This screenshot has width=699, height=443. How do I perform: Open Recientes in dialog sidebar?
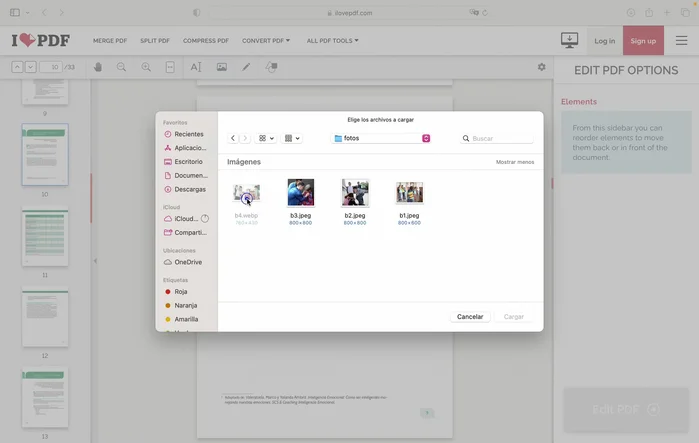(x=186, y=134)
